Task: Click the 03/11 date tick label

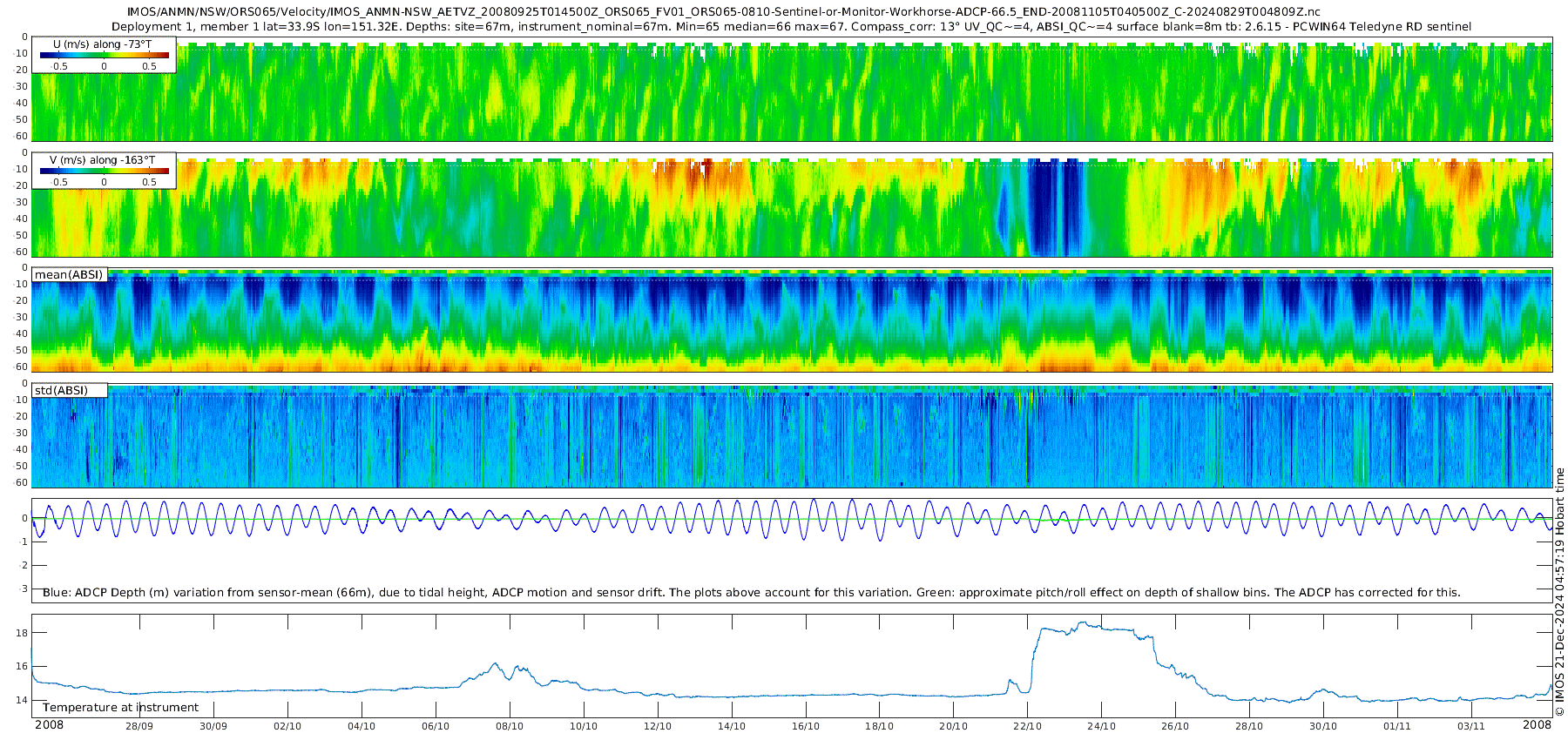Action: (x=1471, y=726)
